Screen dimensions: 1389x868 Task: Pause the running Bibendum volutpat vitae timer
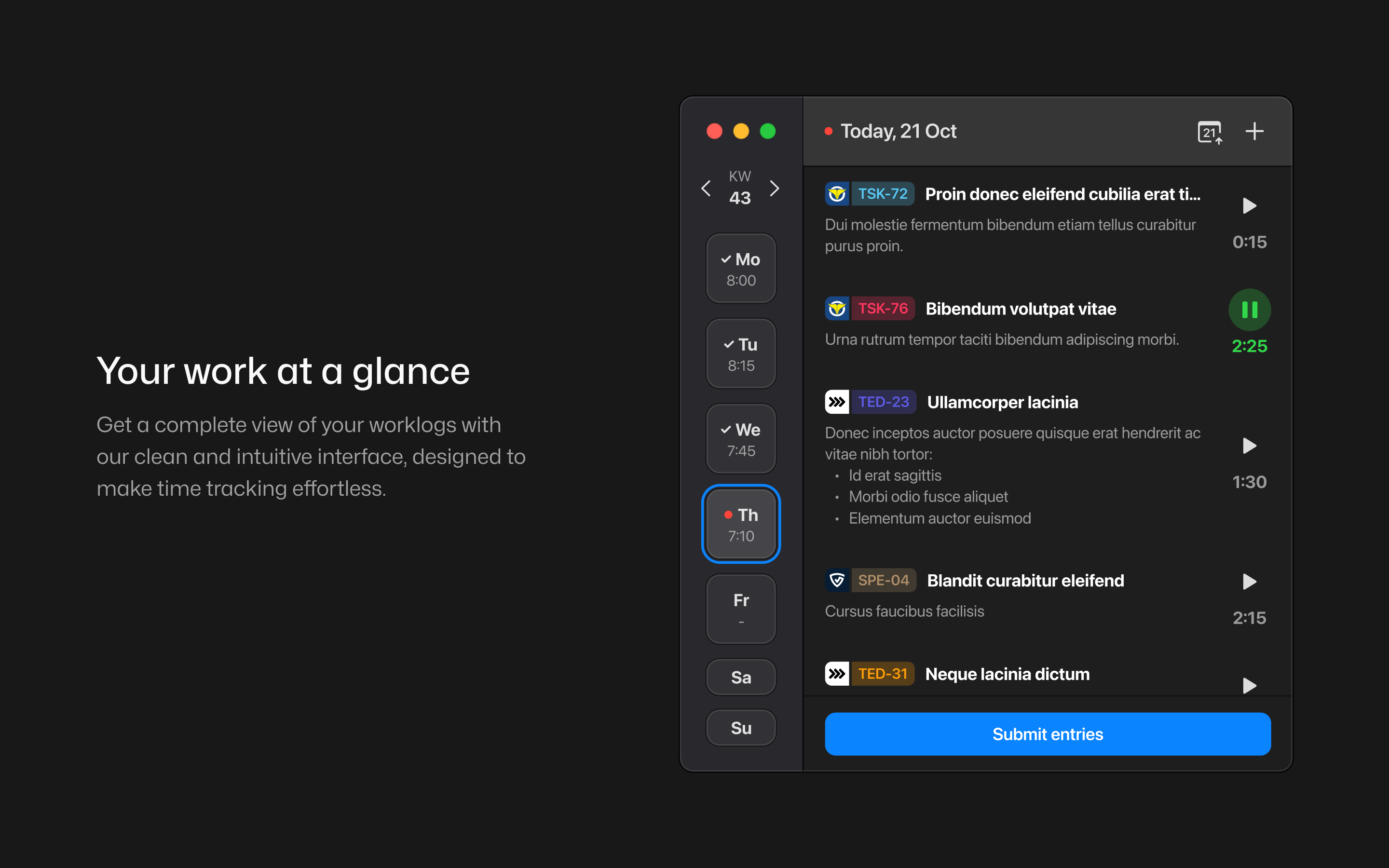tap(1250, 310)
